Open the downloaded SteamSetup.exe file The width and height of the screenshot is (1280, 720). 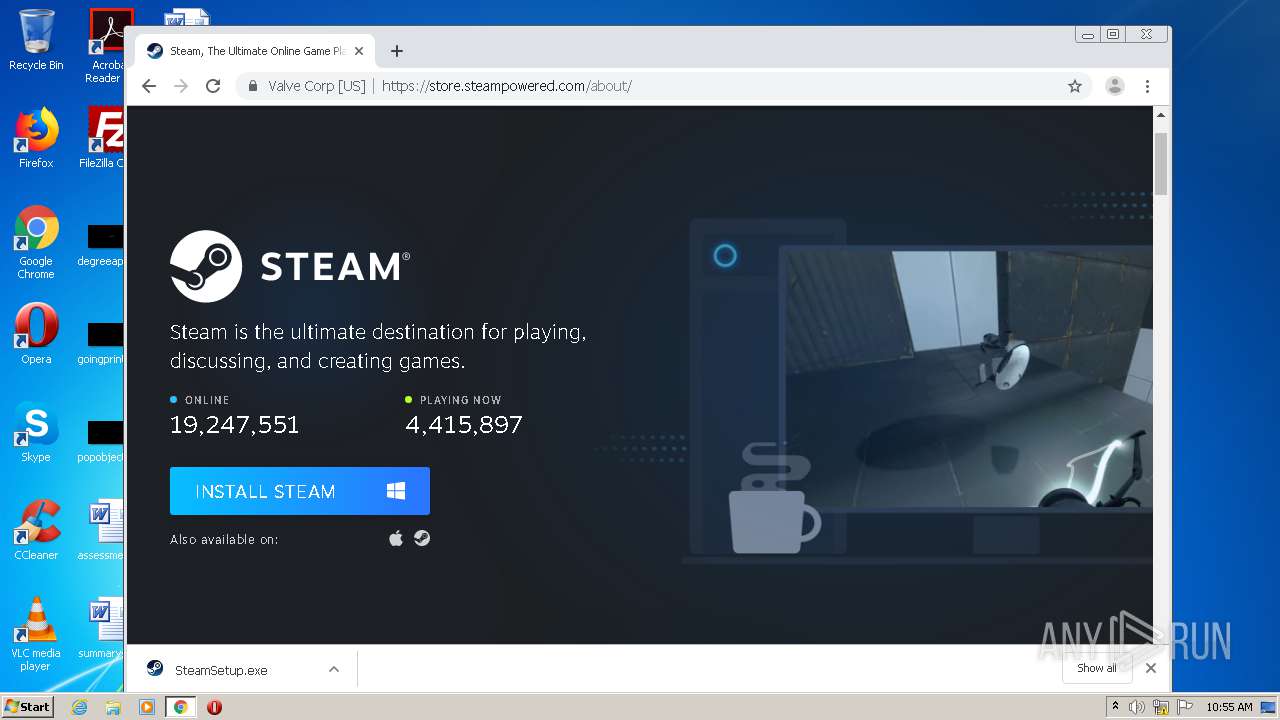[x=221, y=670]
